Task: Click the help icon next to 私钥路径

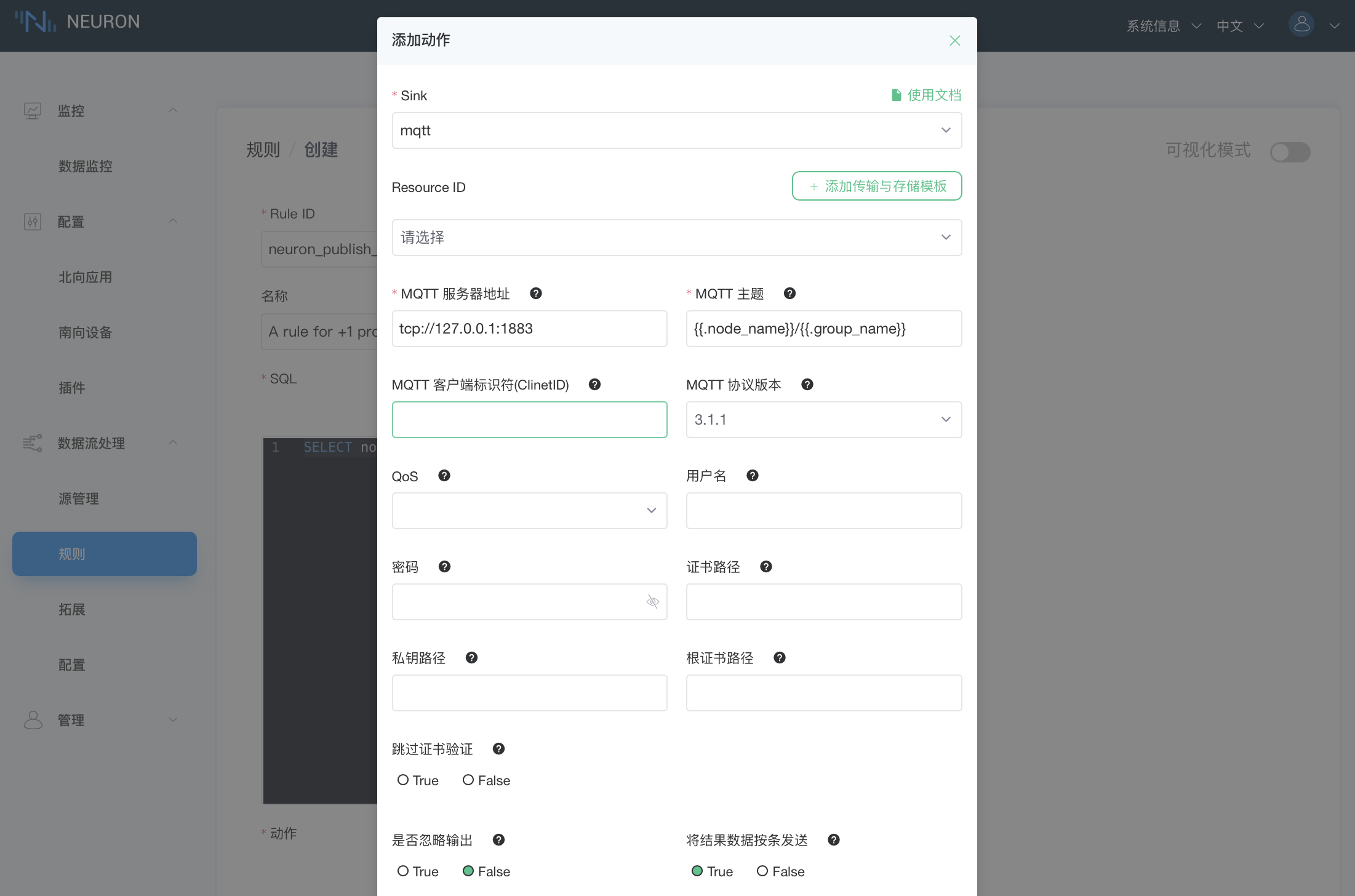Action: pyautogui.click(x=471, y=658)
